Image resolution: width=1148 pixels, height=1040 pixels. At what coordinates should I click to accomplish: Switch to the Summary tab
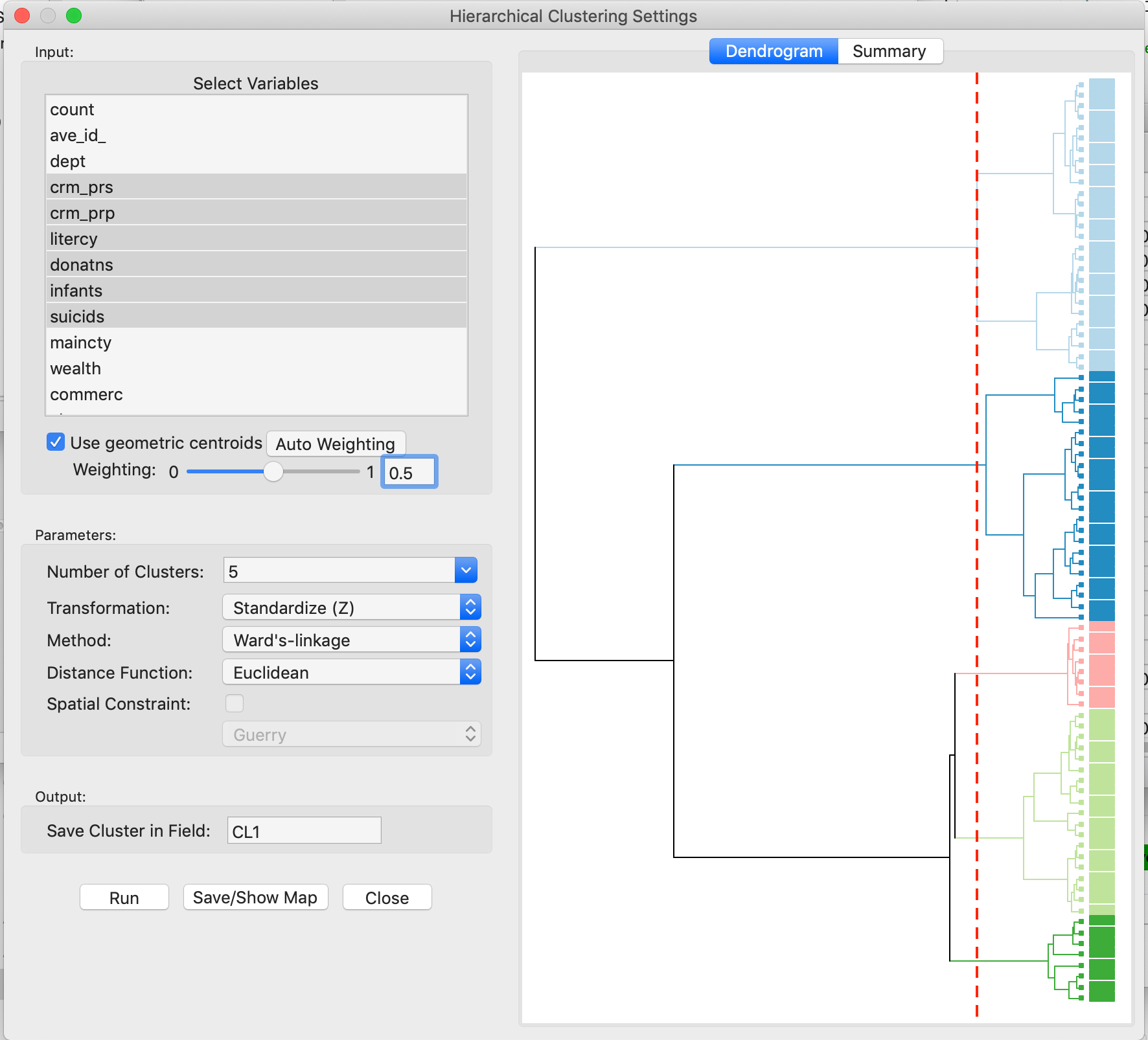(x=890, y=51)
